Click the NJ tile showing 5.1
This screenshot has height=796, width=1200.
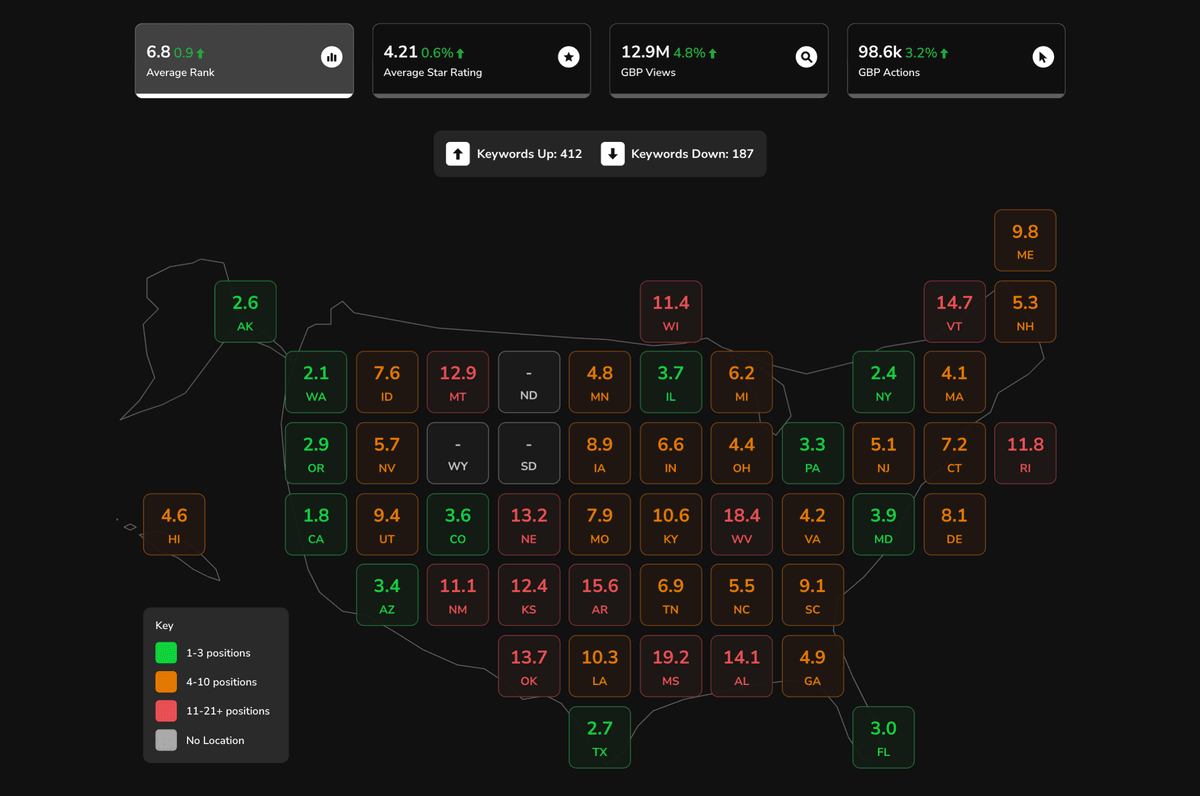[883, 454]
